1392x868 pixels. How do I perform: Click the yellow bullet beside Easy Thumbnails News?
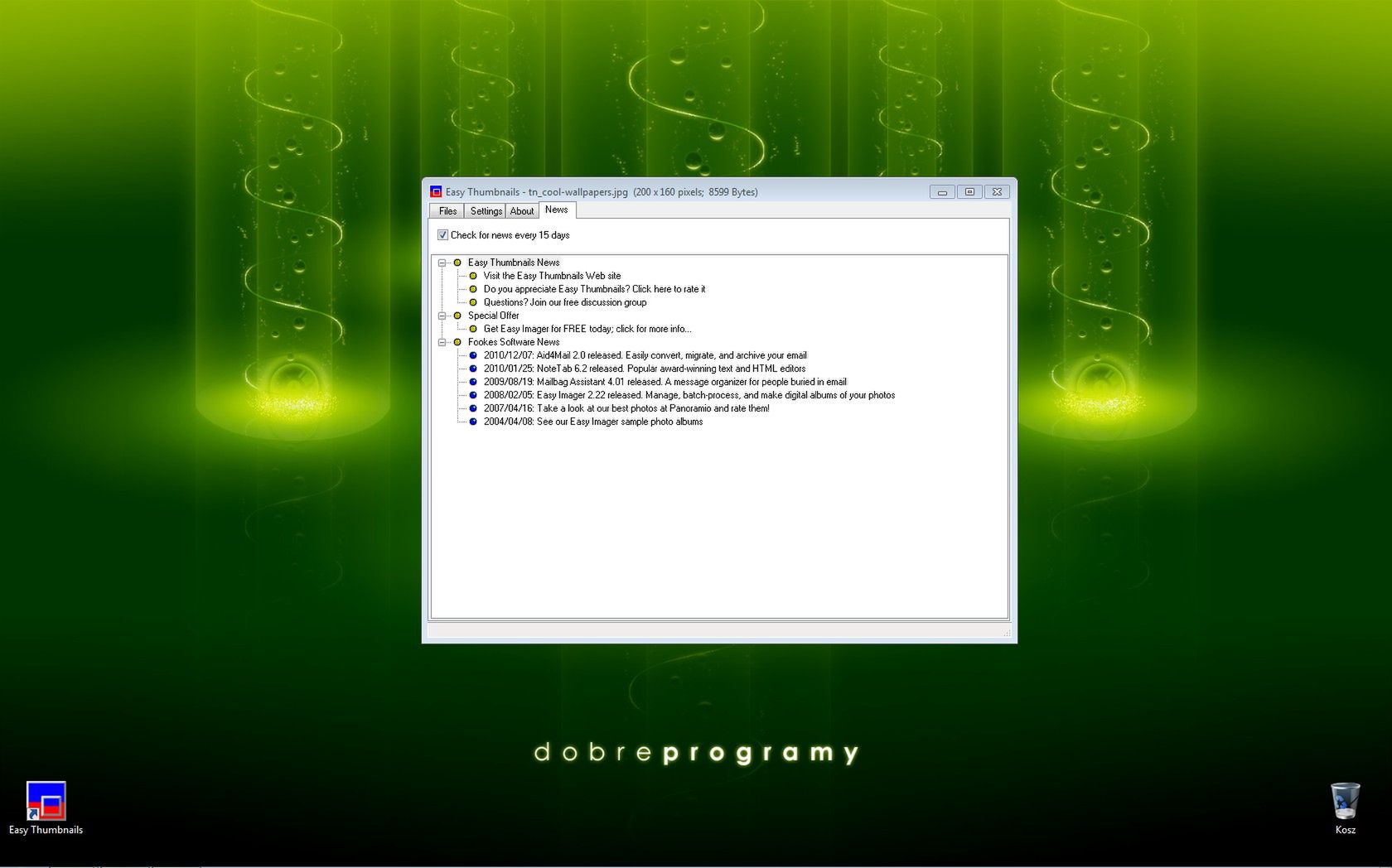pyautogui.click(x=457, y=263)
